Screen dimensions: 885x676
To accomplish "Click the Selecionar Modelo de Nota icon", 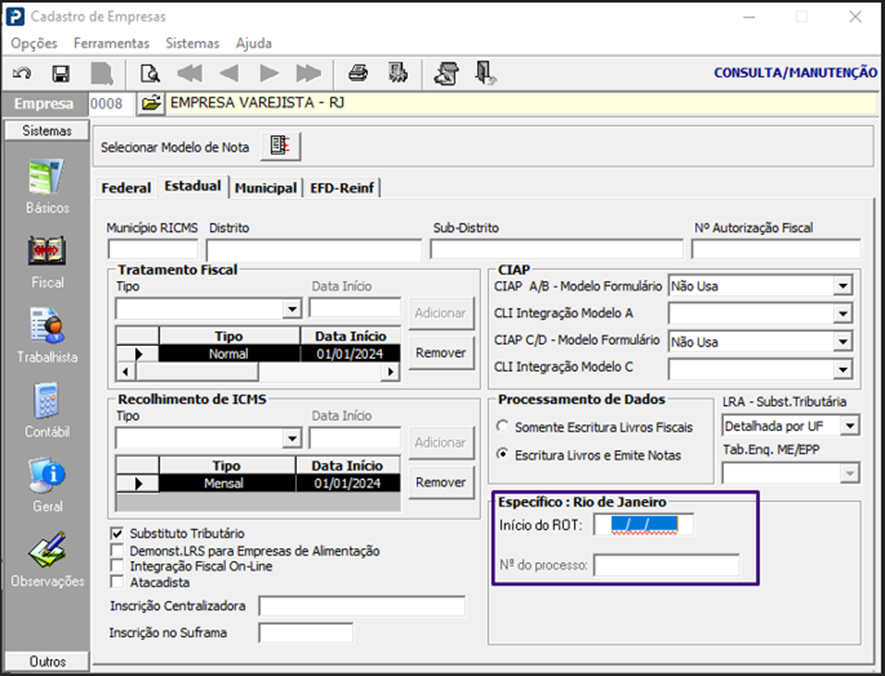I will tap(281, 147).
